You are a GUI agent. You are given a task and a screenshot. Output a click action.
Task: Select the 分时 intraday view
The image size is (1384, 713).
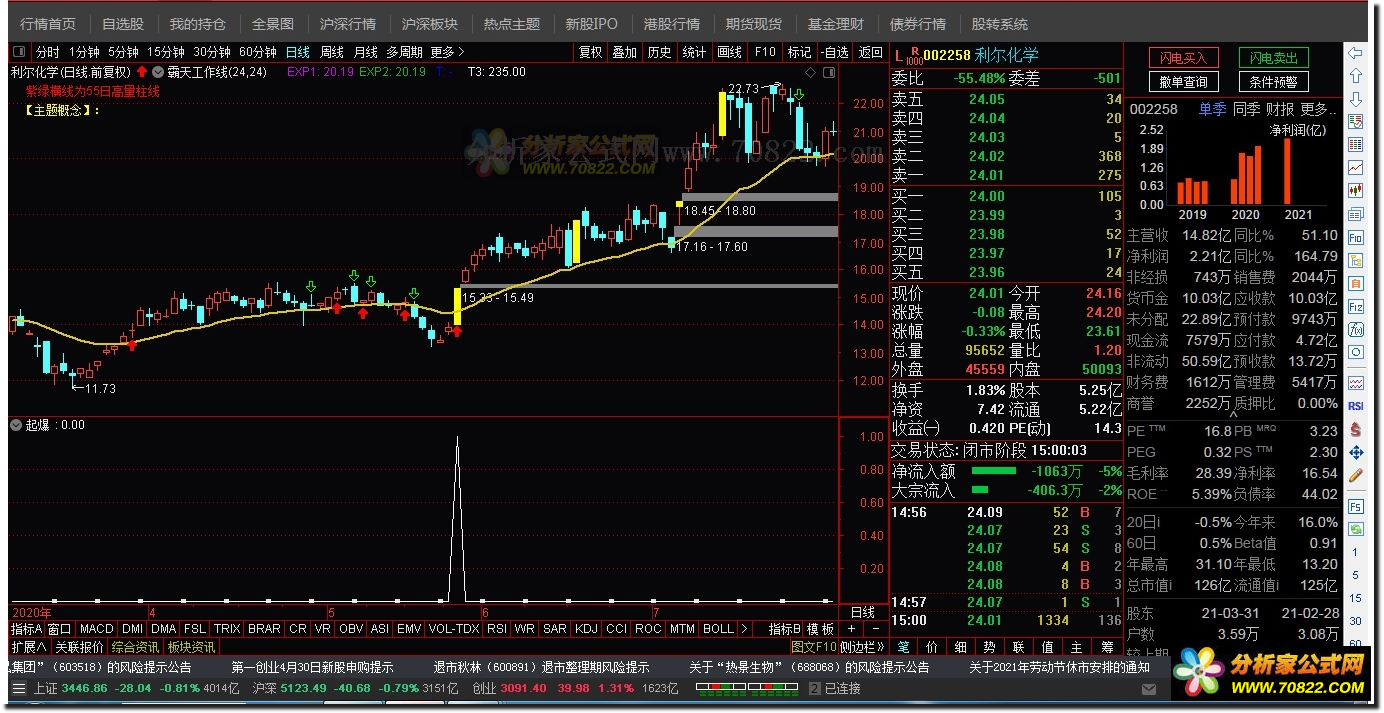tap(47, 52)
